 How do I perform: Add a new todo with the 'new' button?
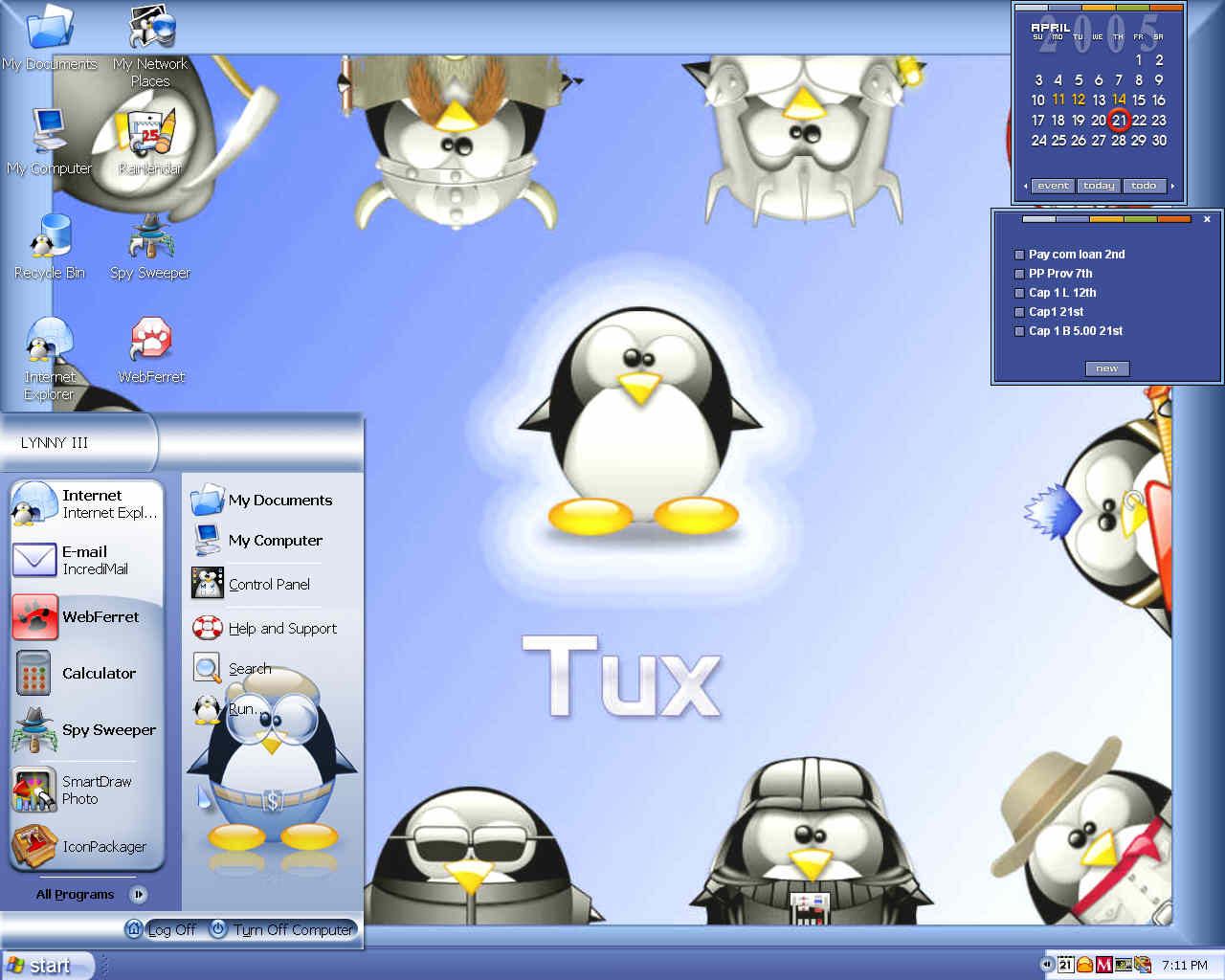pos(1106,368)
